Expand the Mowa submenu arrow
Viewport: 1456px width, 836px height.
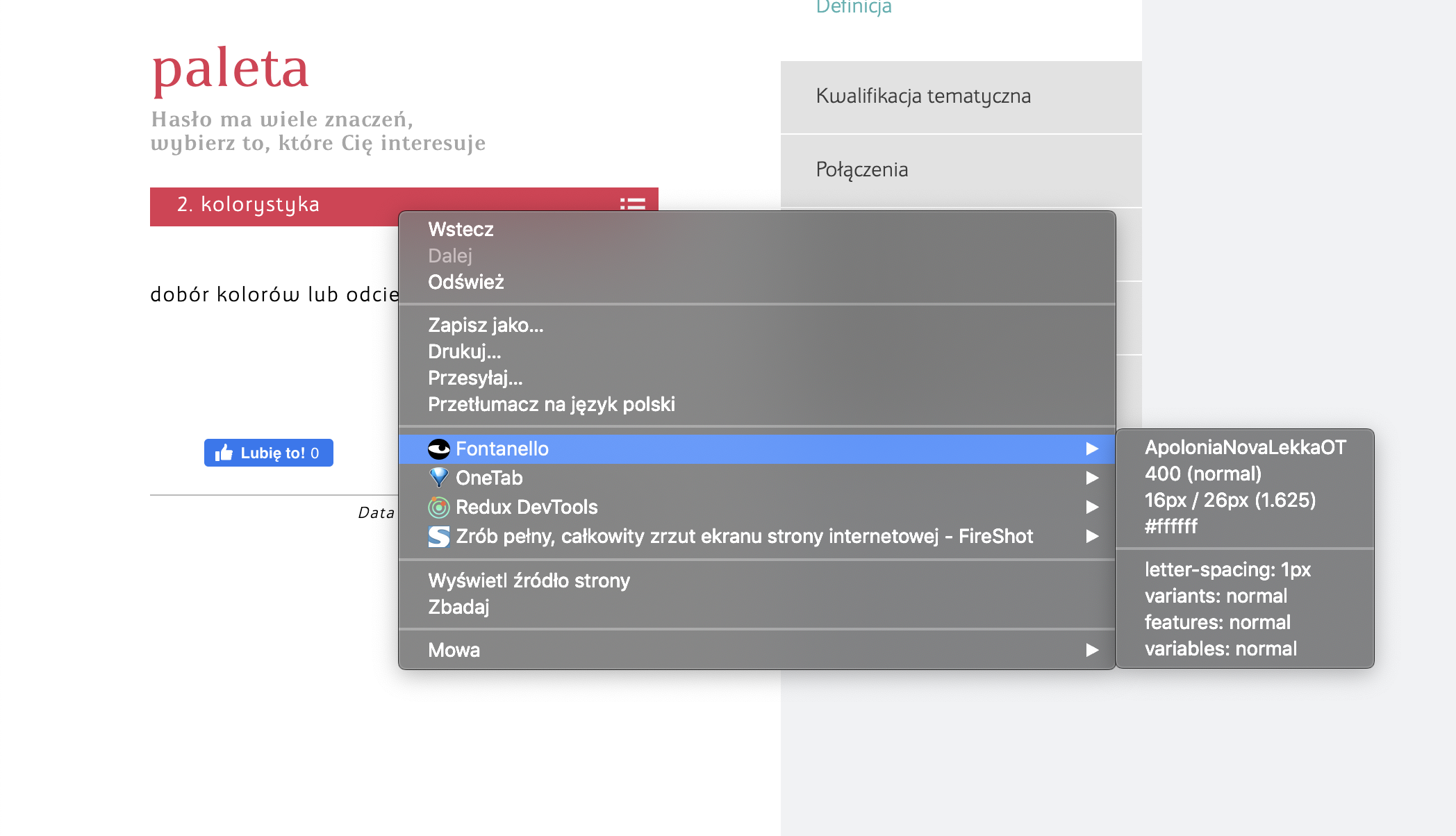(1092, 650)
